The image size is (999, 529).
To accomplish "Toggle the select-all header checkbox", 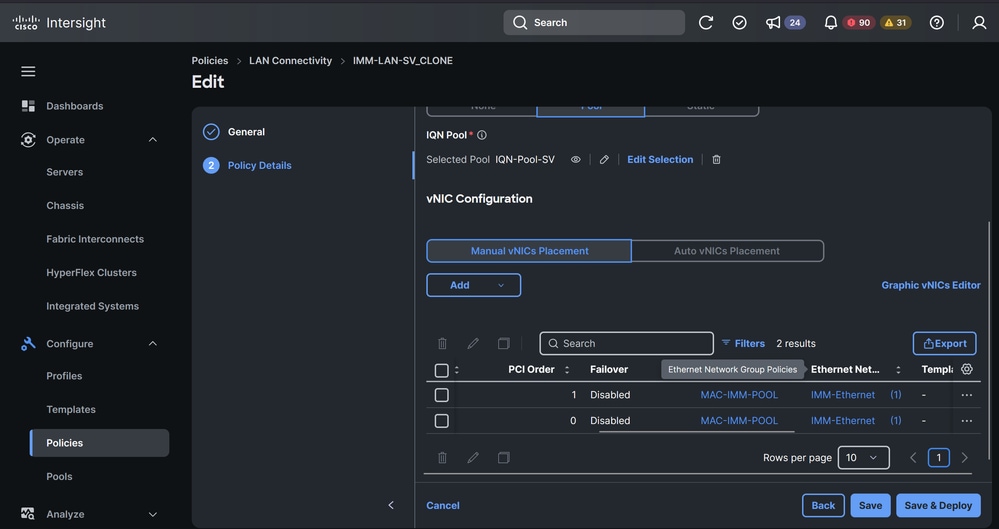I will click(x=442, y=370).
